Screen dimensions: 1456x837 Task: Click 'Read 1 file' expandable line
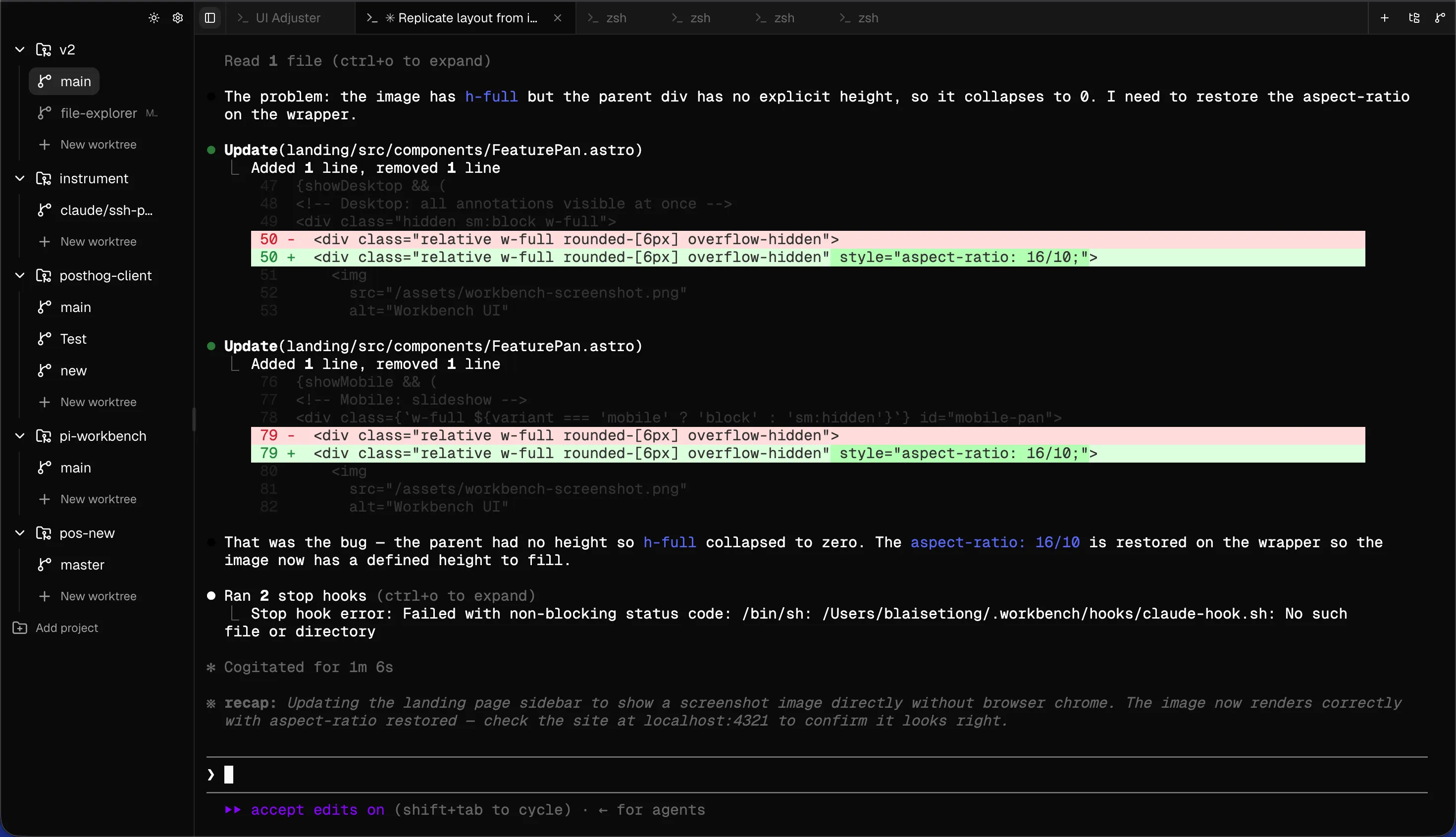click(x=357, y=61)
